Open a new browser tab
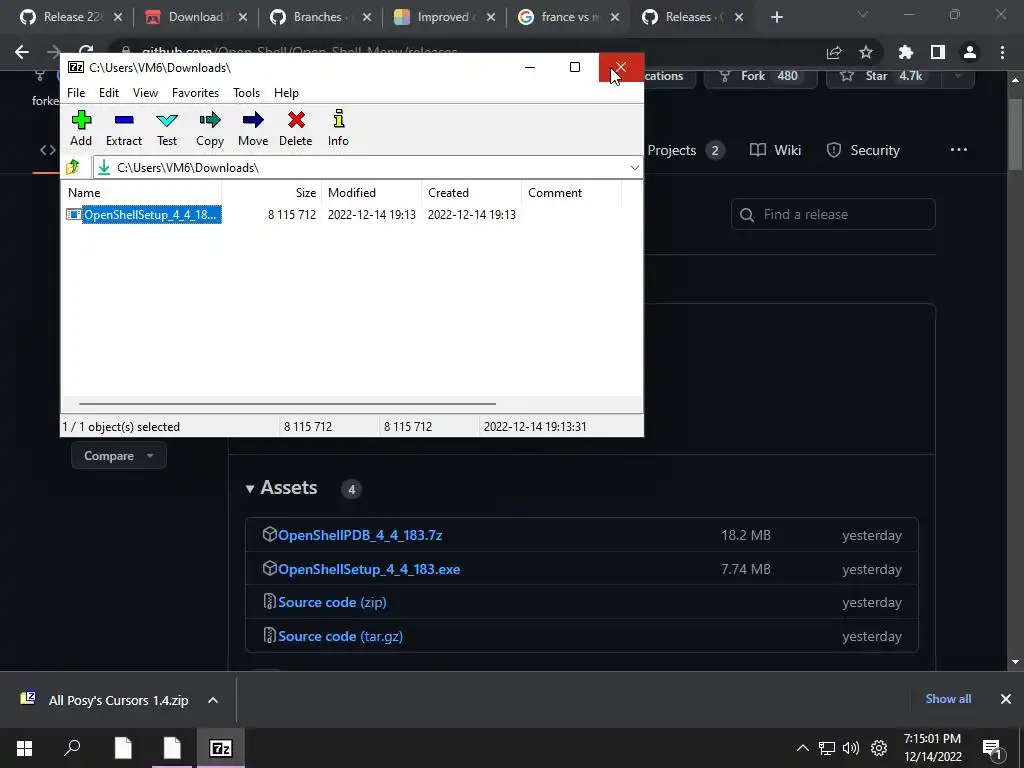 coord(776,17)
